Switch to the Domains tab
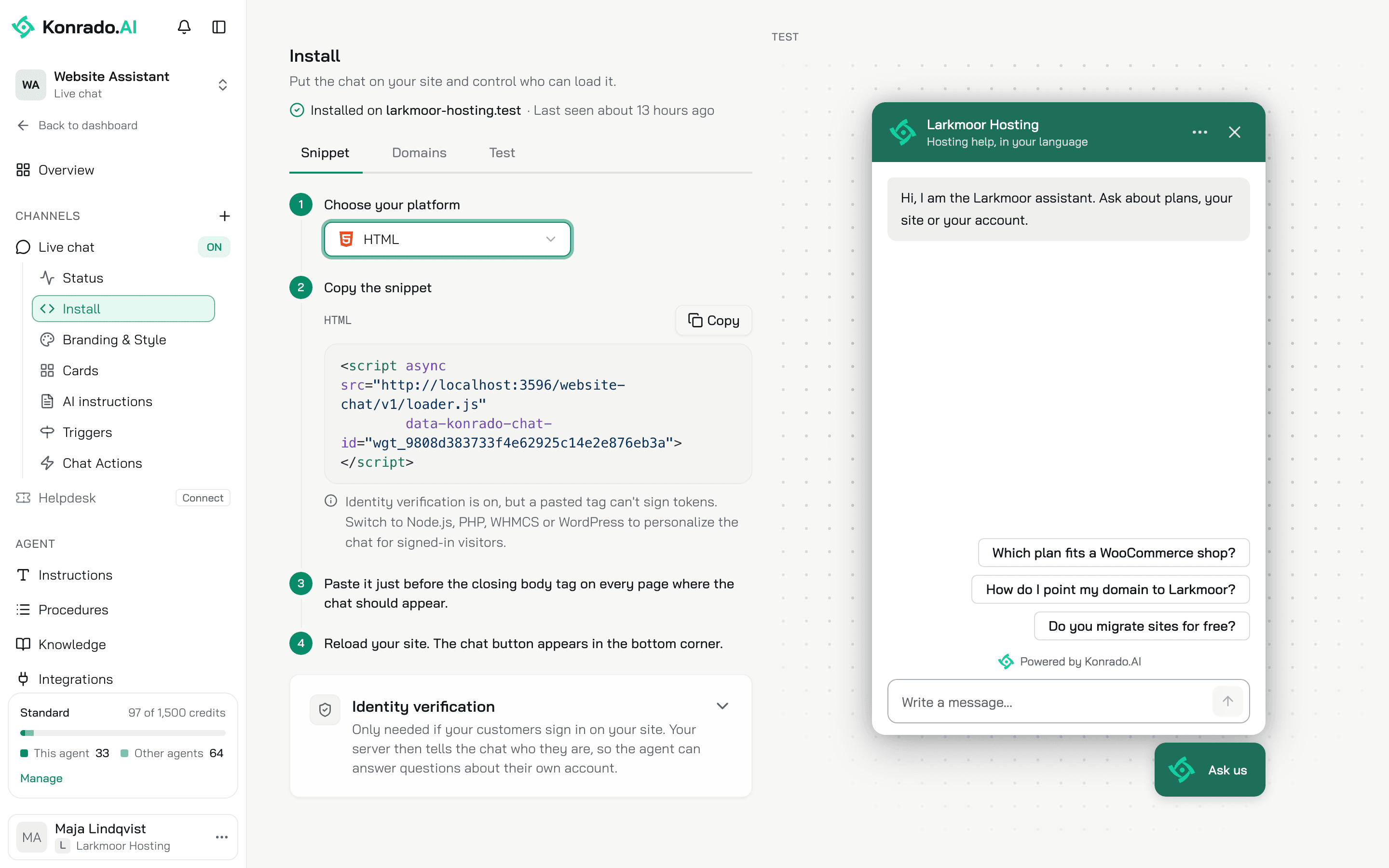Viewport: 1389px width, 868px height. (419, 153)
